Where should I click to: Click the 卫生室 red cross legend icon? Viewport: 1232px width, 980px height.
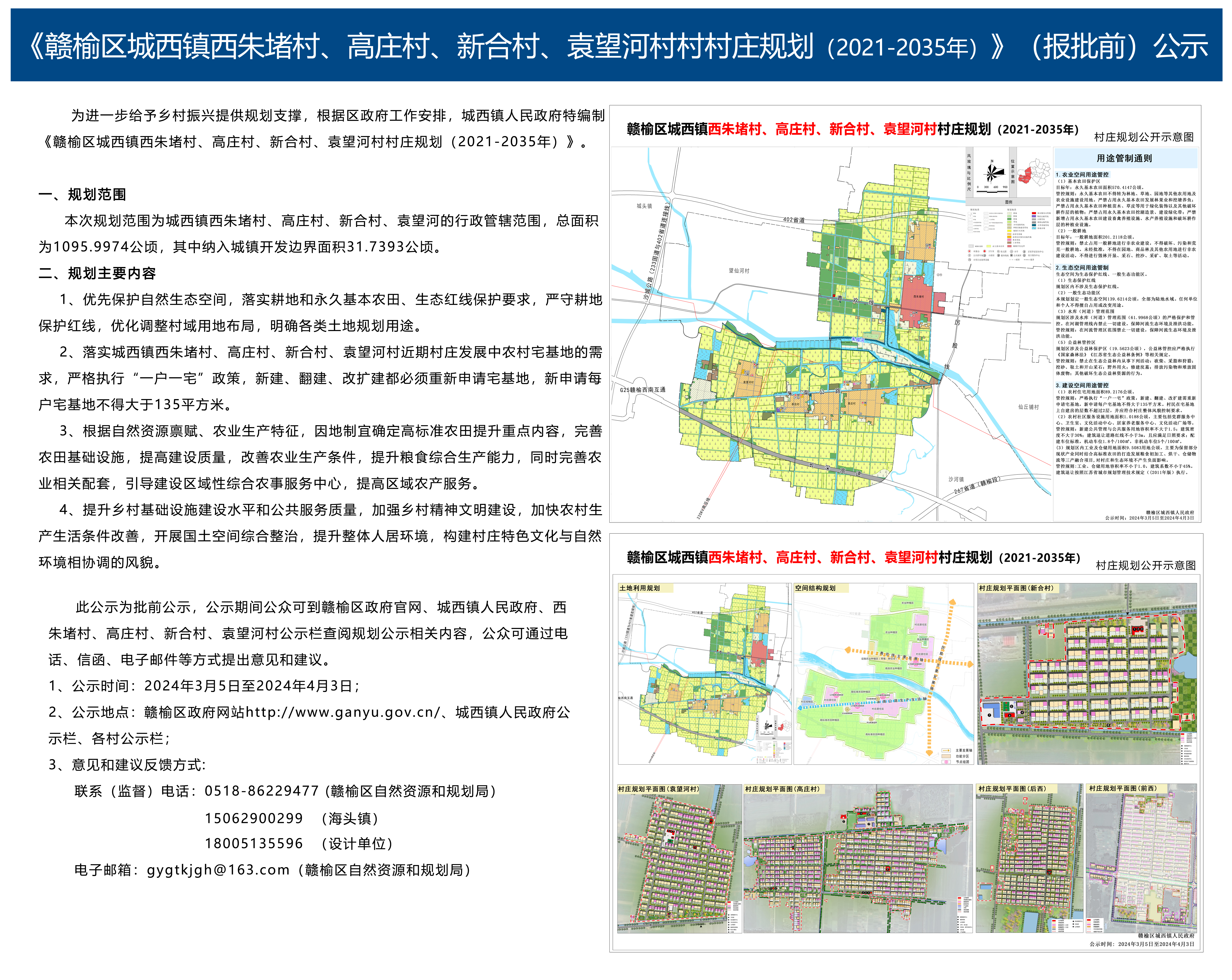tap(985, 251)
